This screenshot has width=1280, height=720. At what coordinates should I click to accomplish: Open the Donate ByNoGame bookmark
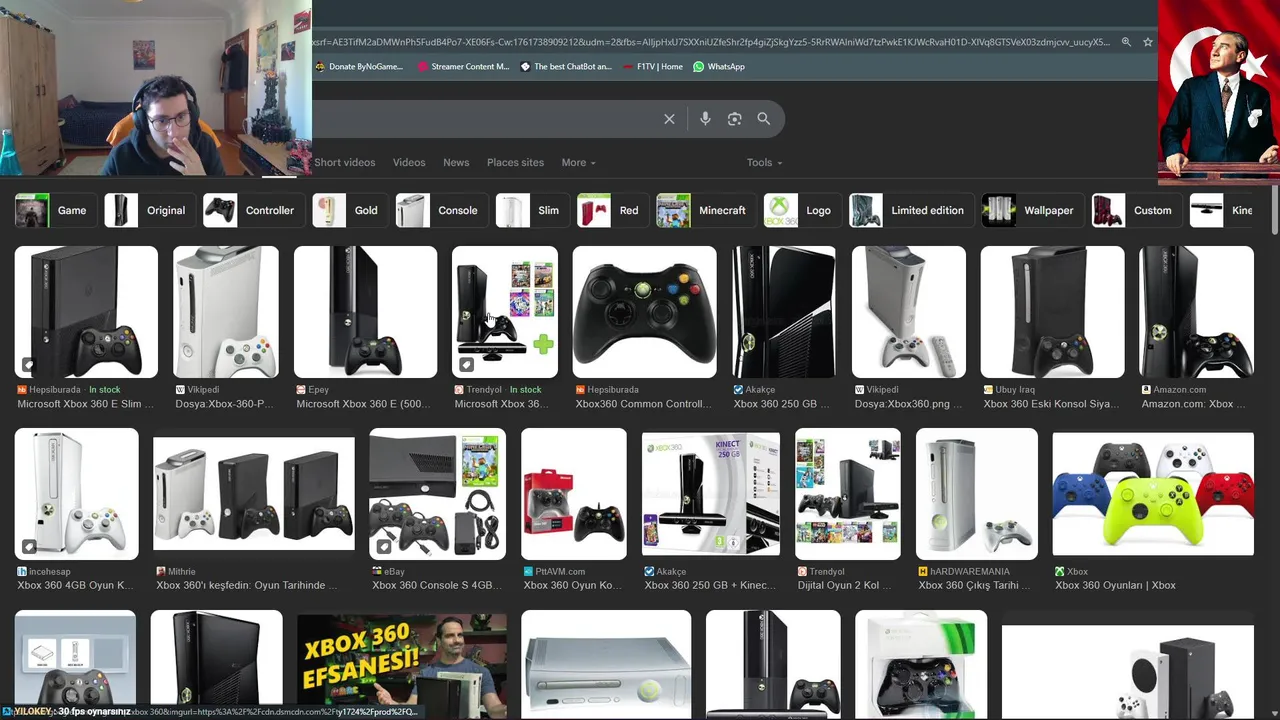[x=359, y=67]
